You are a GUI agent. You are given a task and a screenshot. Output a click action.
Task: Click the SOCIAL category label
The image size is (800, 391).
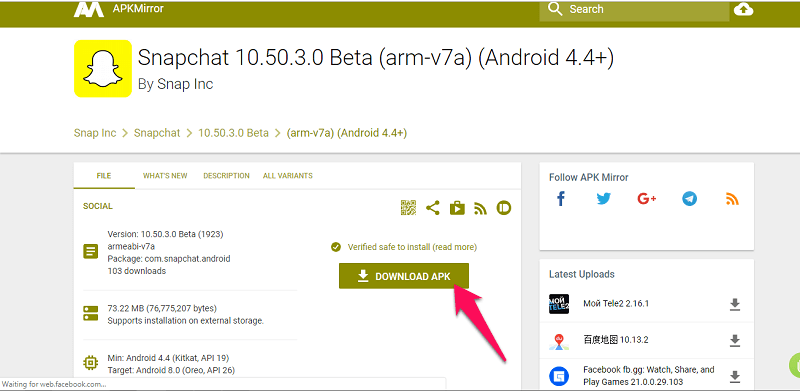98,206
